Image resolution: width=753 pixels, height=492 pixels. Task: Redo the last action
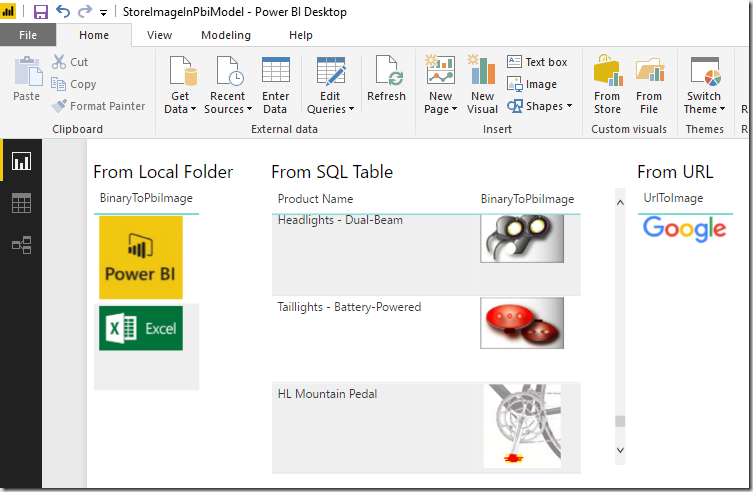click(x=85, y=11)
